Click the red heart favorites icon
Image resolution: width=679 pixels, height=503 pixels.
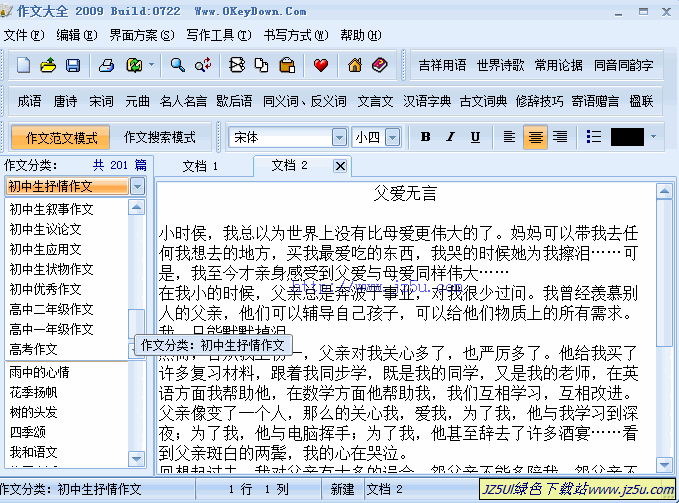click(x=320, y=66)
